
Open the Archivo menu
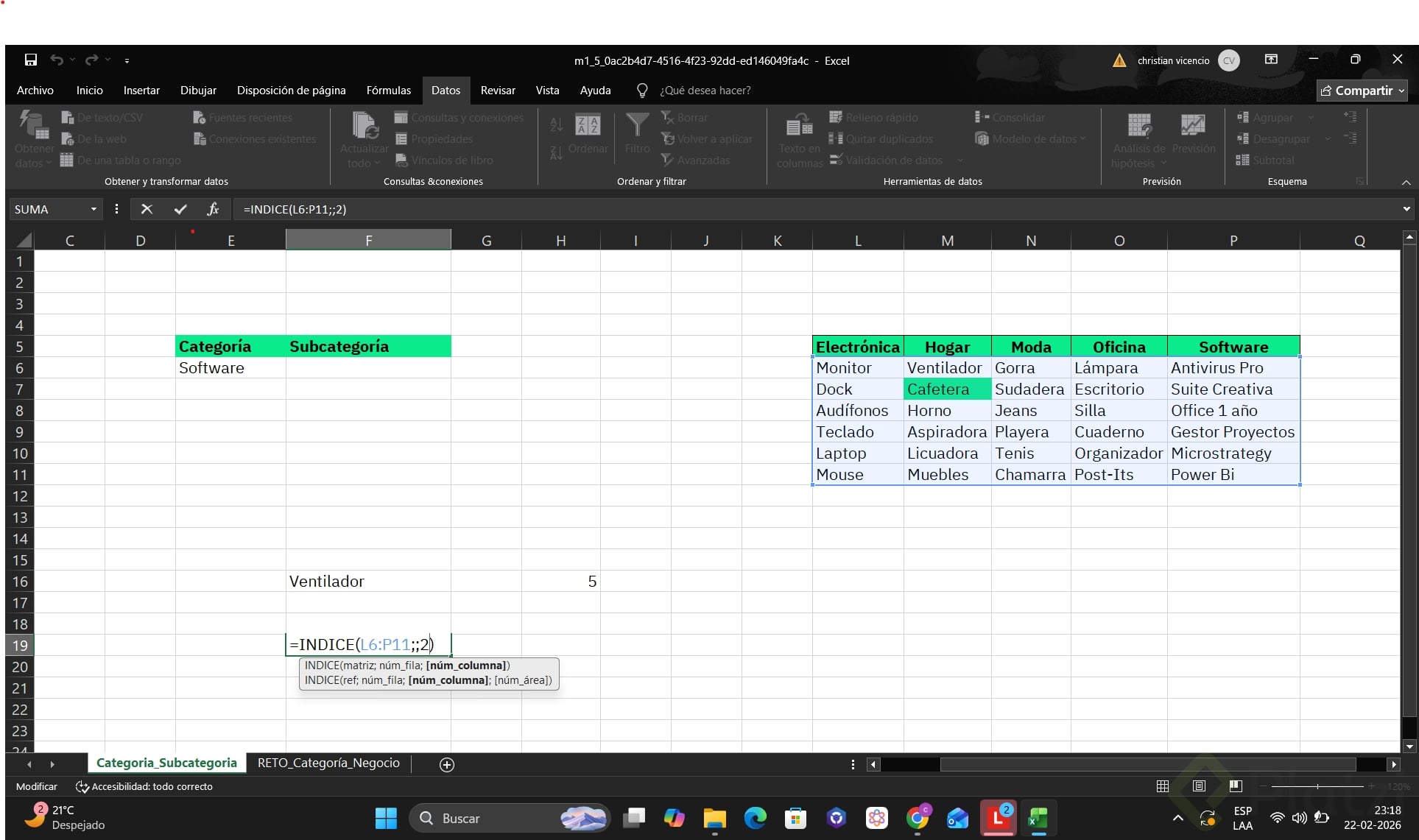35,91
